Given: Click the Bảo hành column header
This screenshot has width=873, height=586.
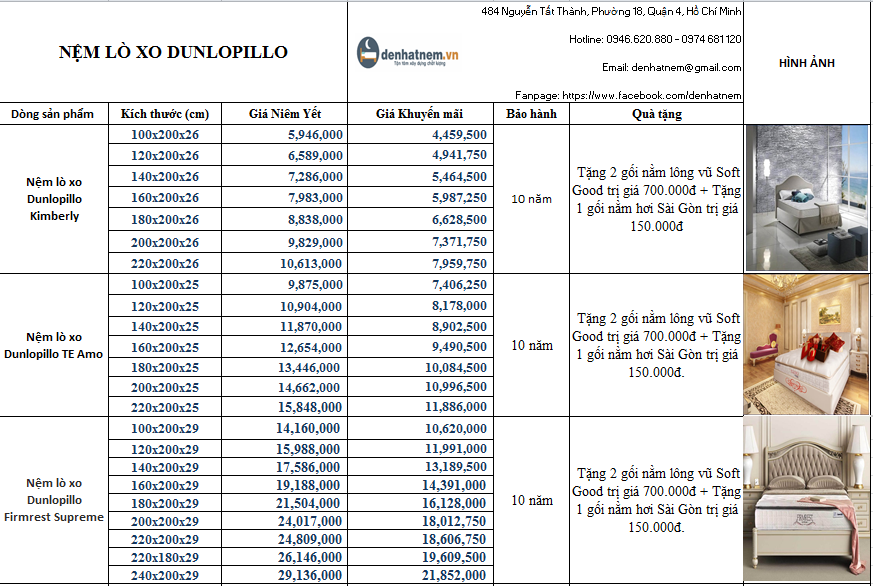Looking at the screenshot, I should [531, 114].
